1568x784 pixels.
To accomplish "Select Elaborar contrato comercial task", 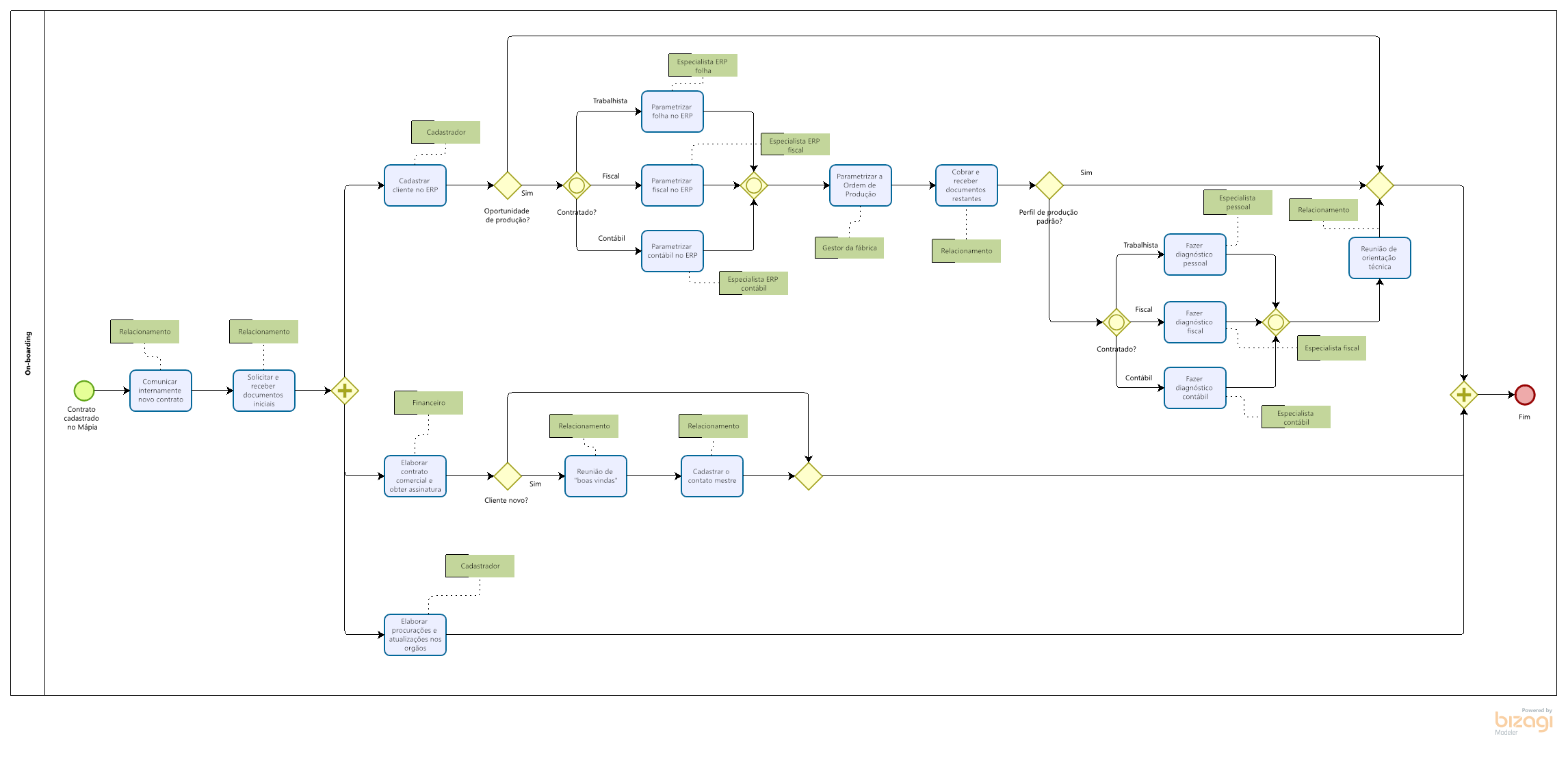I will 415,476.
